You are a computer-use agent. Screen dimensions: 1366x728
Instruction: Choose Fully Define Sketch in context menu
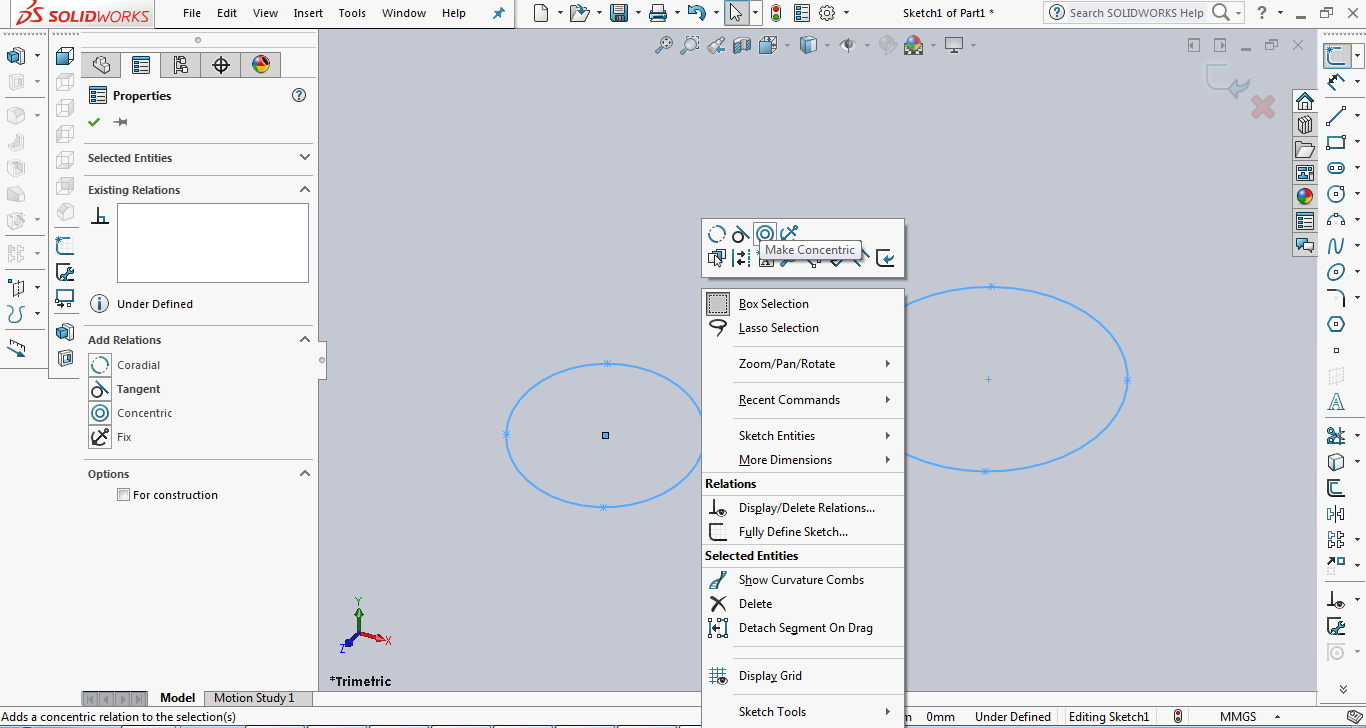(x=803, y=532)
